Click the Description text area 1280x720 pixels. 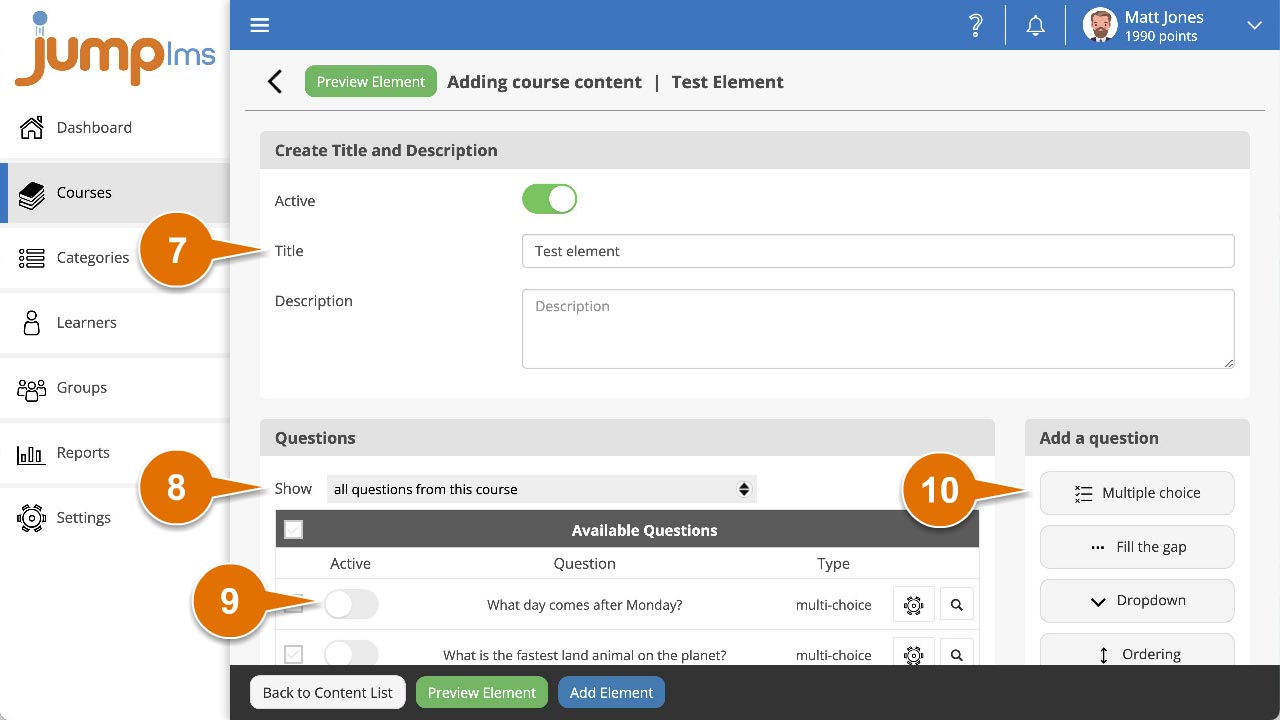[878, 329]
